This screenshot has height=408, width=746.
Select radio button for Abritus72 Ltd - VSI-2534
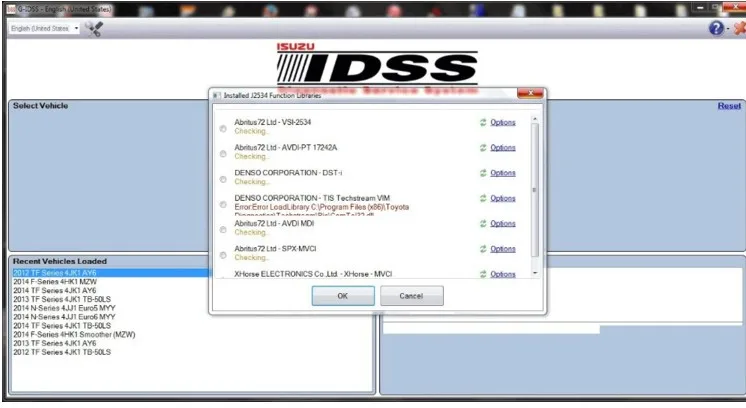click(x=223, y=129)
